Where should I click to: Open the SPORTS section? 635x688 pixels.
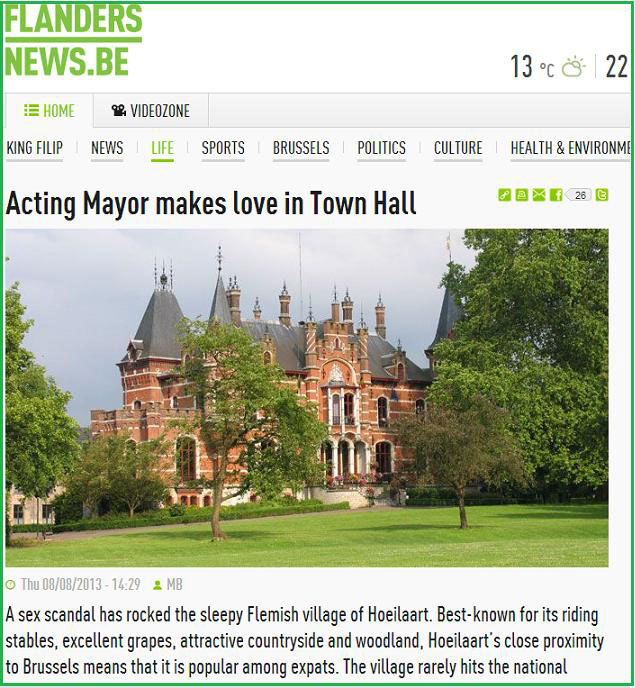coord(223,148)
